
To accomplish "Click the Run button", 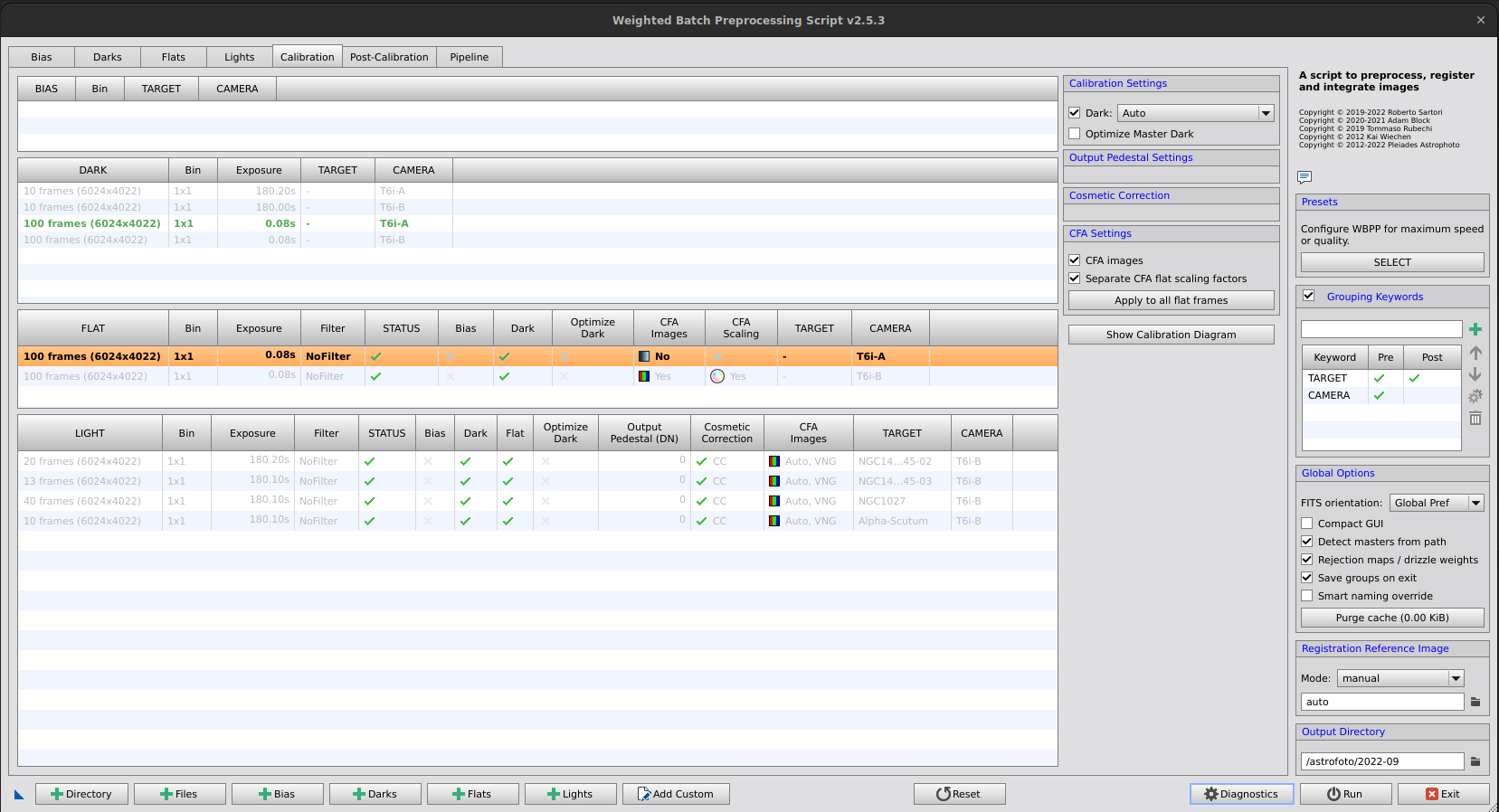I will click(1346, 794).
